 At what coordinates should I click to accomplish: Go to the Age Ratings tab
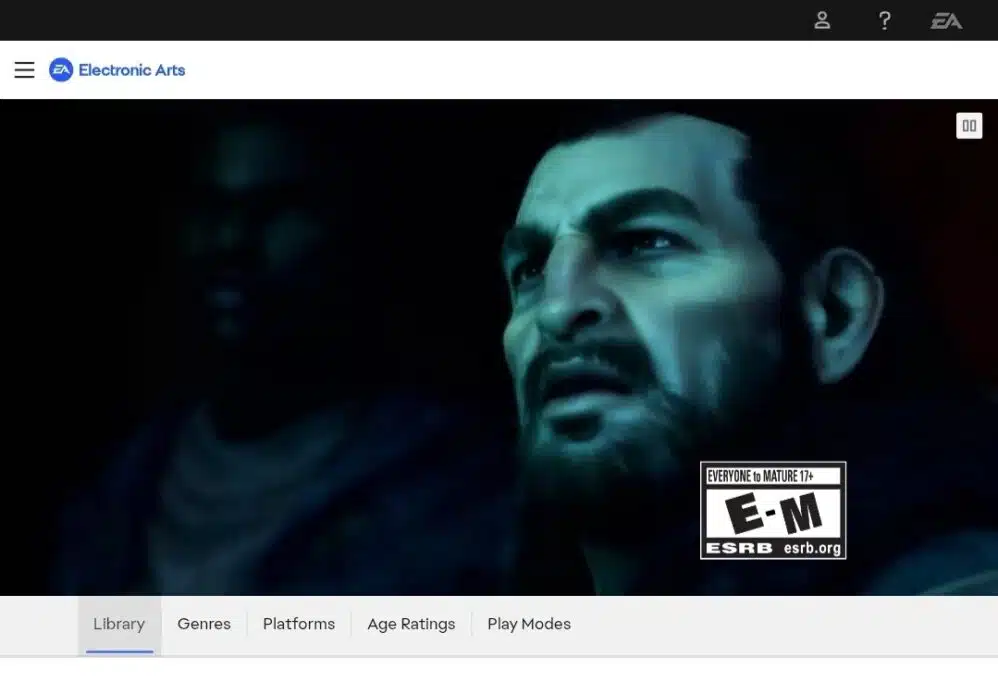(x=411, y=624)
